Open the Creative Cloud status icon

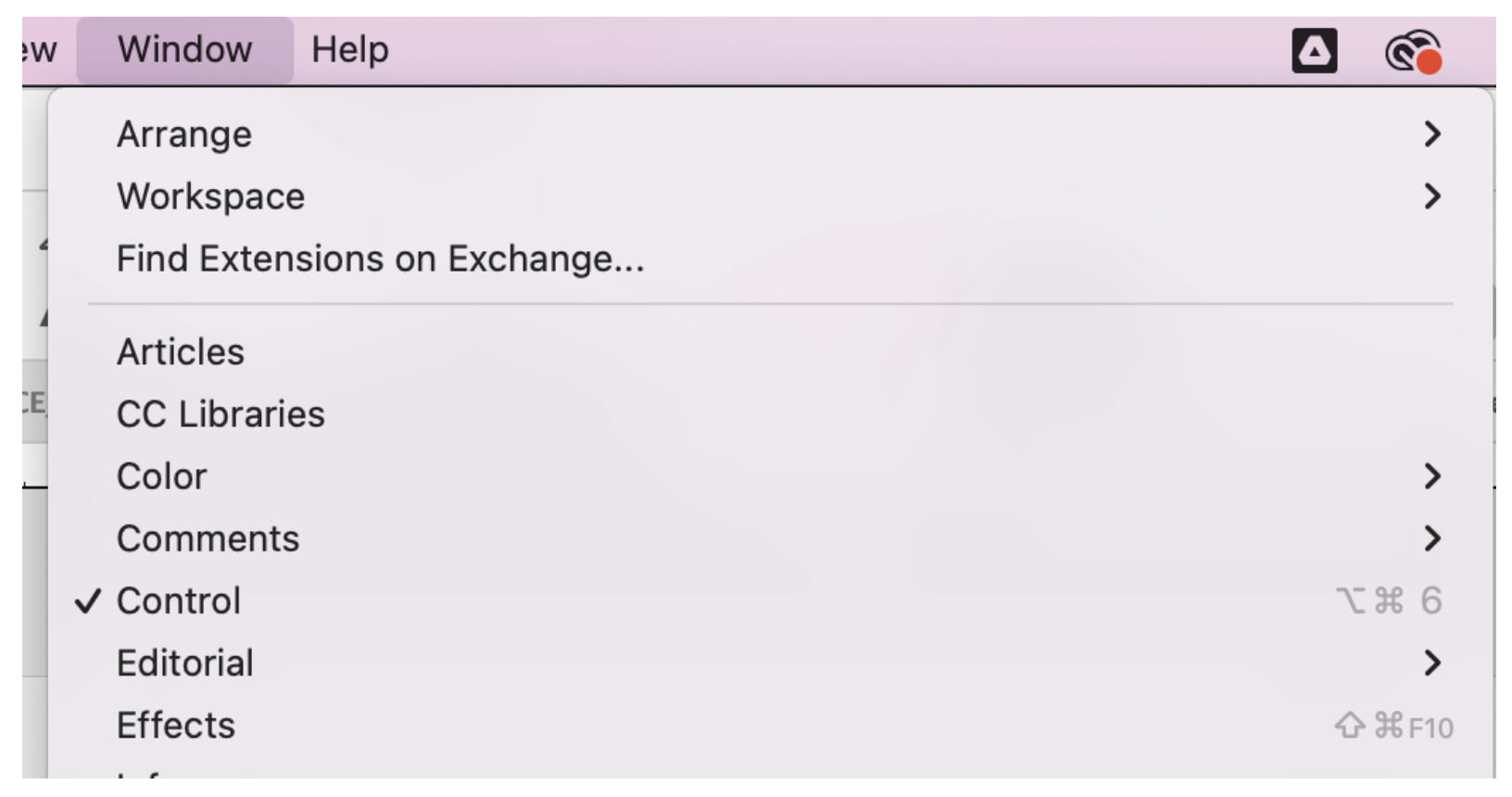coord(1413,50)
